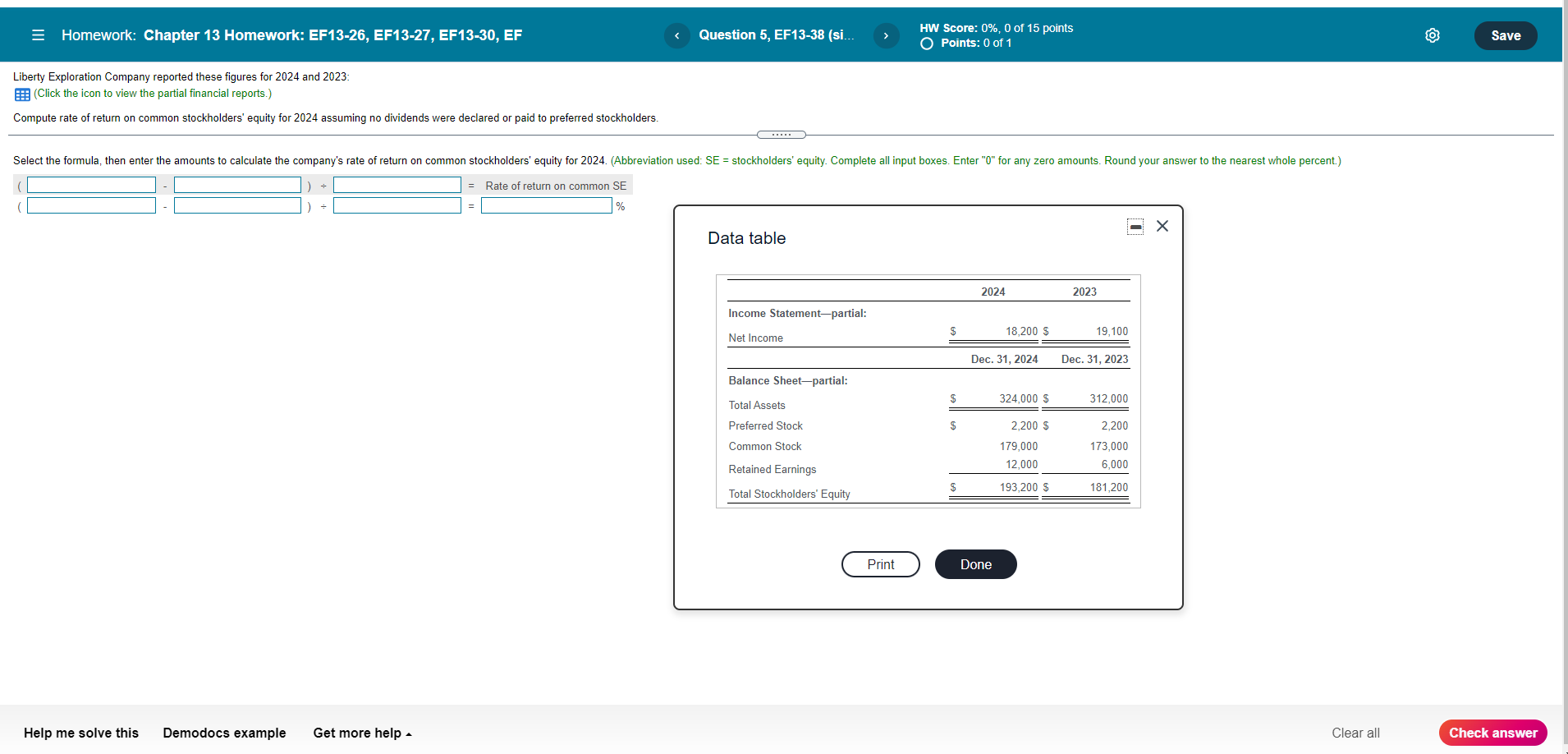
Task: Click the Save button
Action: click(1506, 35)
